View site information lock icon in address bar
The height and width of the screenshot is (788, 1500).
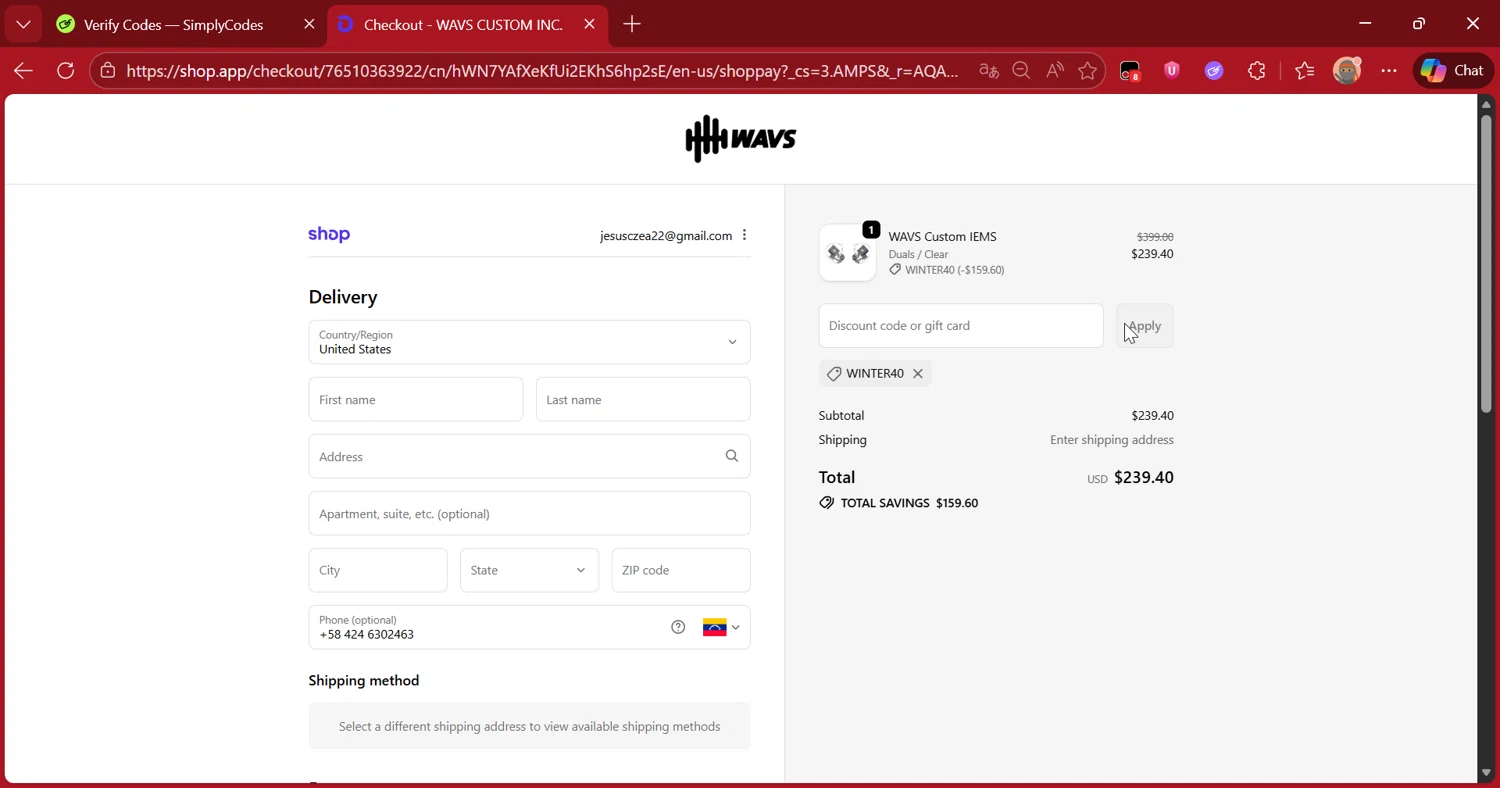tap(107, 71)
